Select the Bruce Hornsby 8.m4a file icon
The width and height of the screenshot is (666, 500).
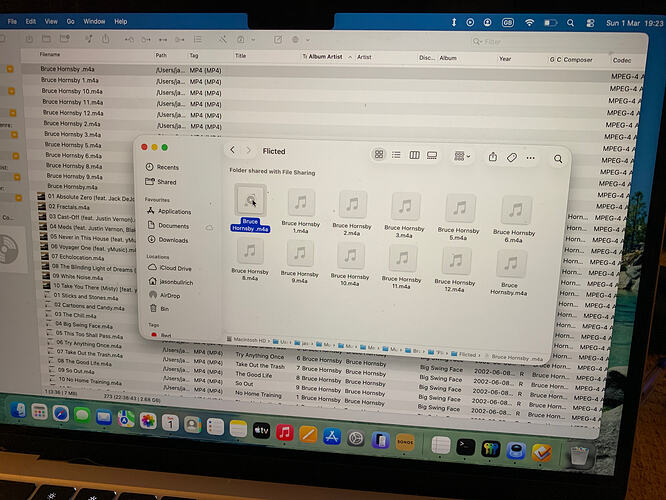[250, 251]
